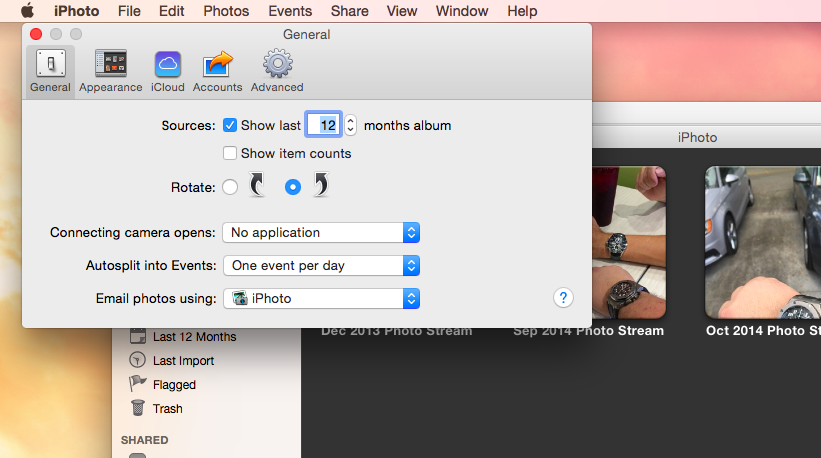Click the Last 12 Months calendar icon
821x458 pixels.
click(138, 336)
